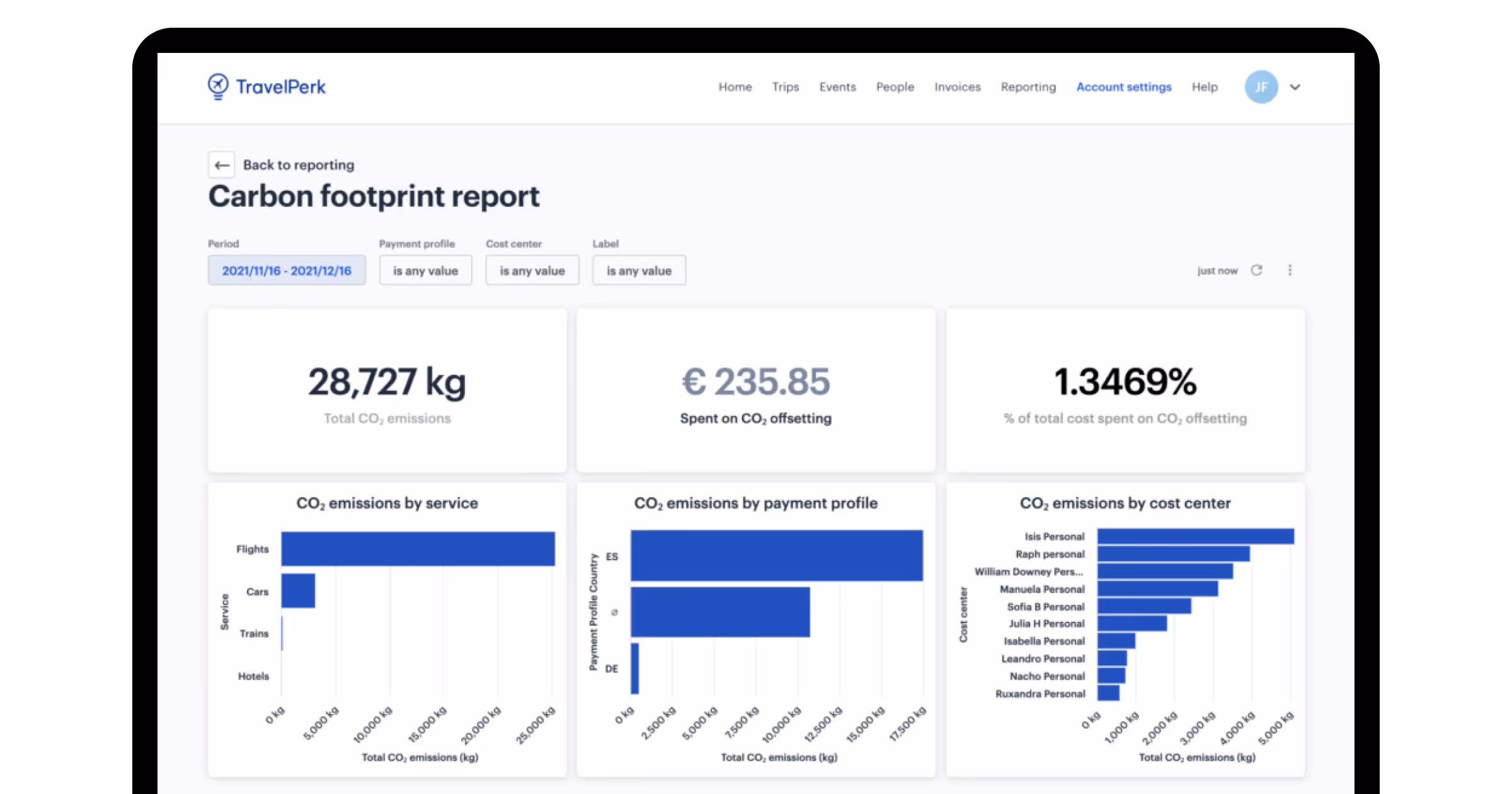The height and width of the screenshot is (794, 1512).
Task: Open the Invoices section
Action: coord(957,87)
